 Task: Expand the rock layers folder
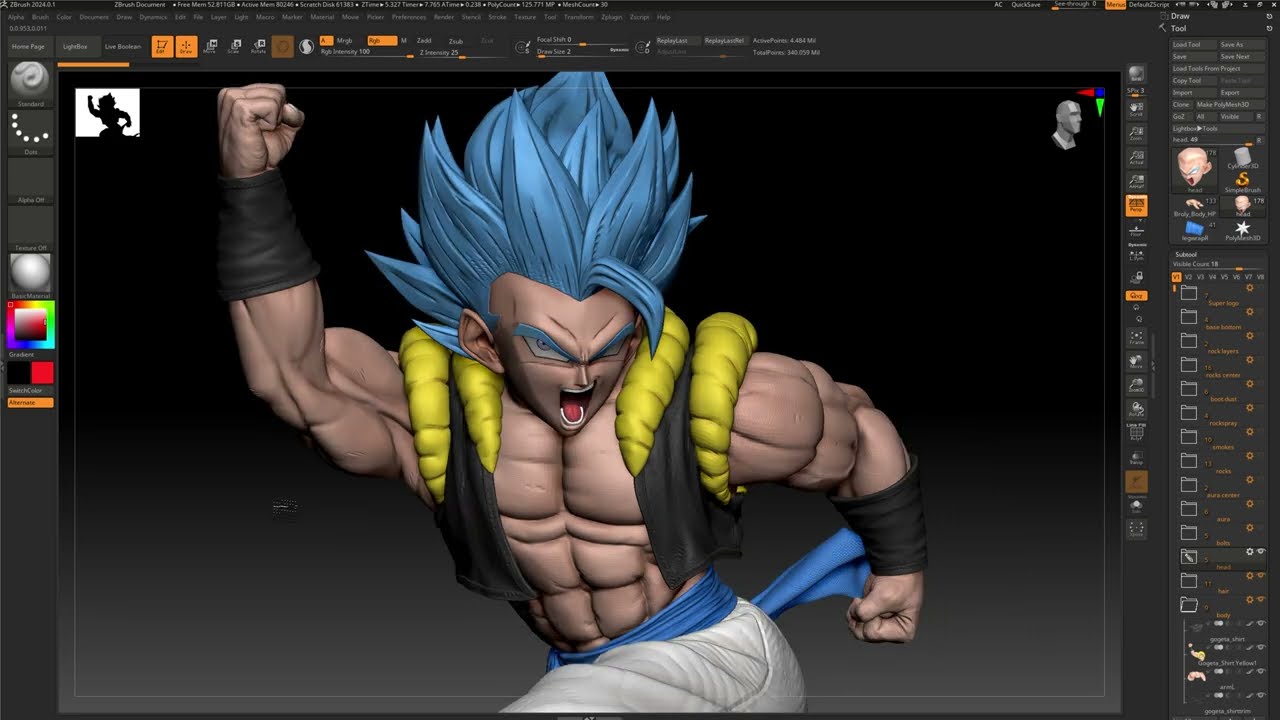pos(1189,341)
